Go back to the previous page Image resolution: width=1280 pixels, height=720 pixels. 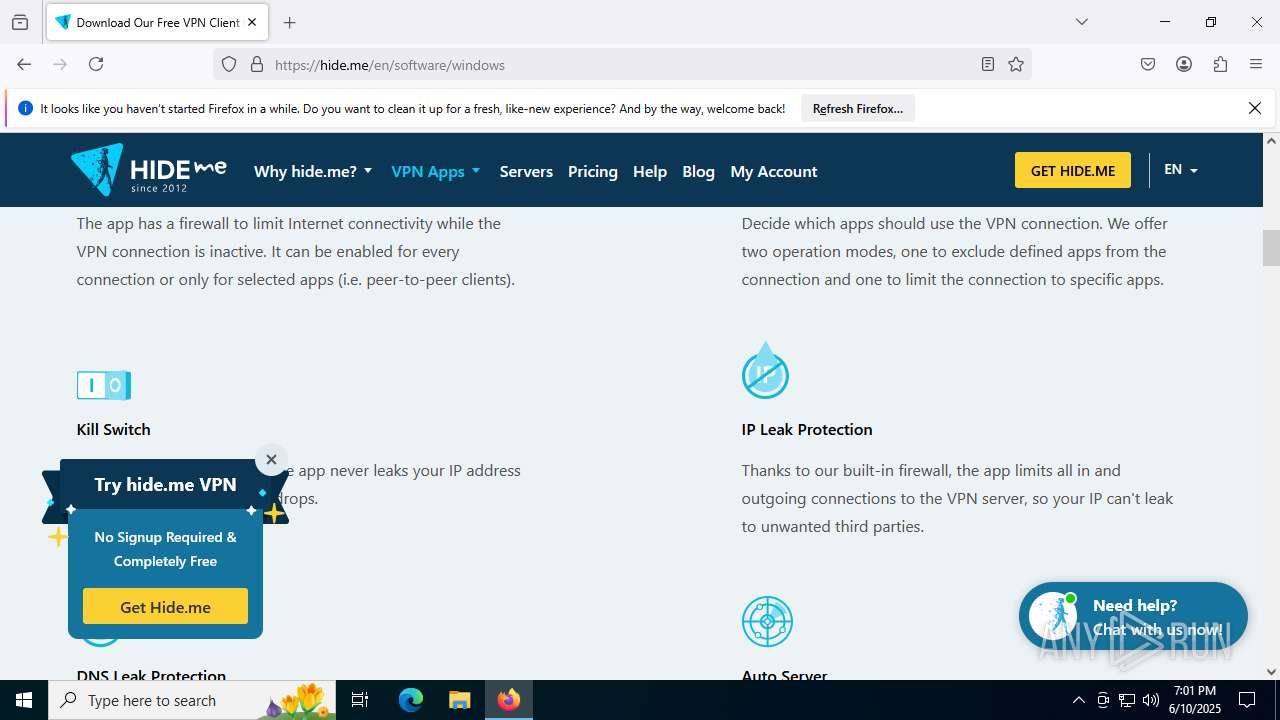coord(24,64)
